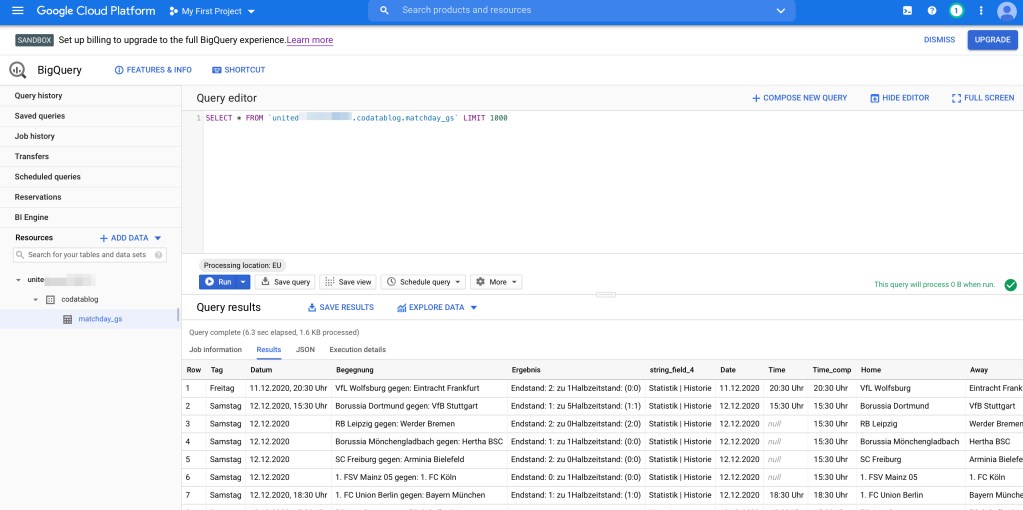
Task: Open BI Engine in sidebar
Action: pyautogui.click(x=91, y=217)
